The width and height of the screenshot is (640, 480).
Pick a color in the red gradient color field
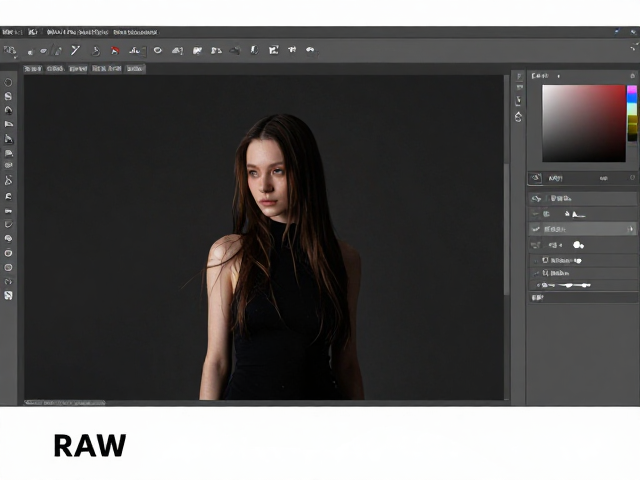point(584,123)
